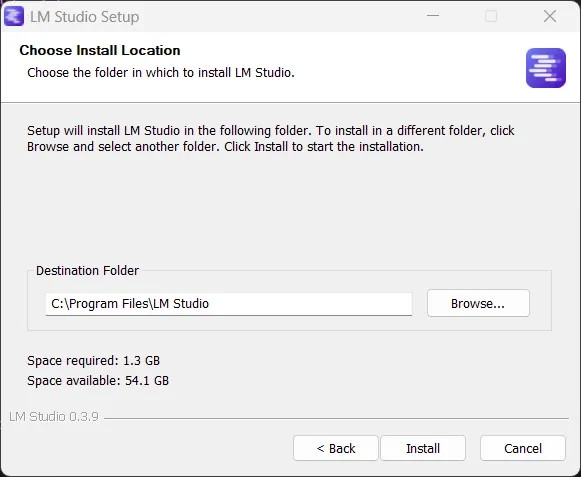581x477 pixels.
Task: Click 'Space available: 54.1 GB' text
Action: pyautogui.click(x=98, y=380)
